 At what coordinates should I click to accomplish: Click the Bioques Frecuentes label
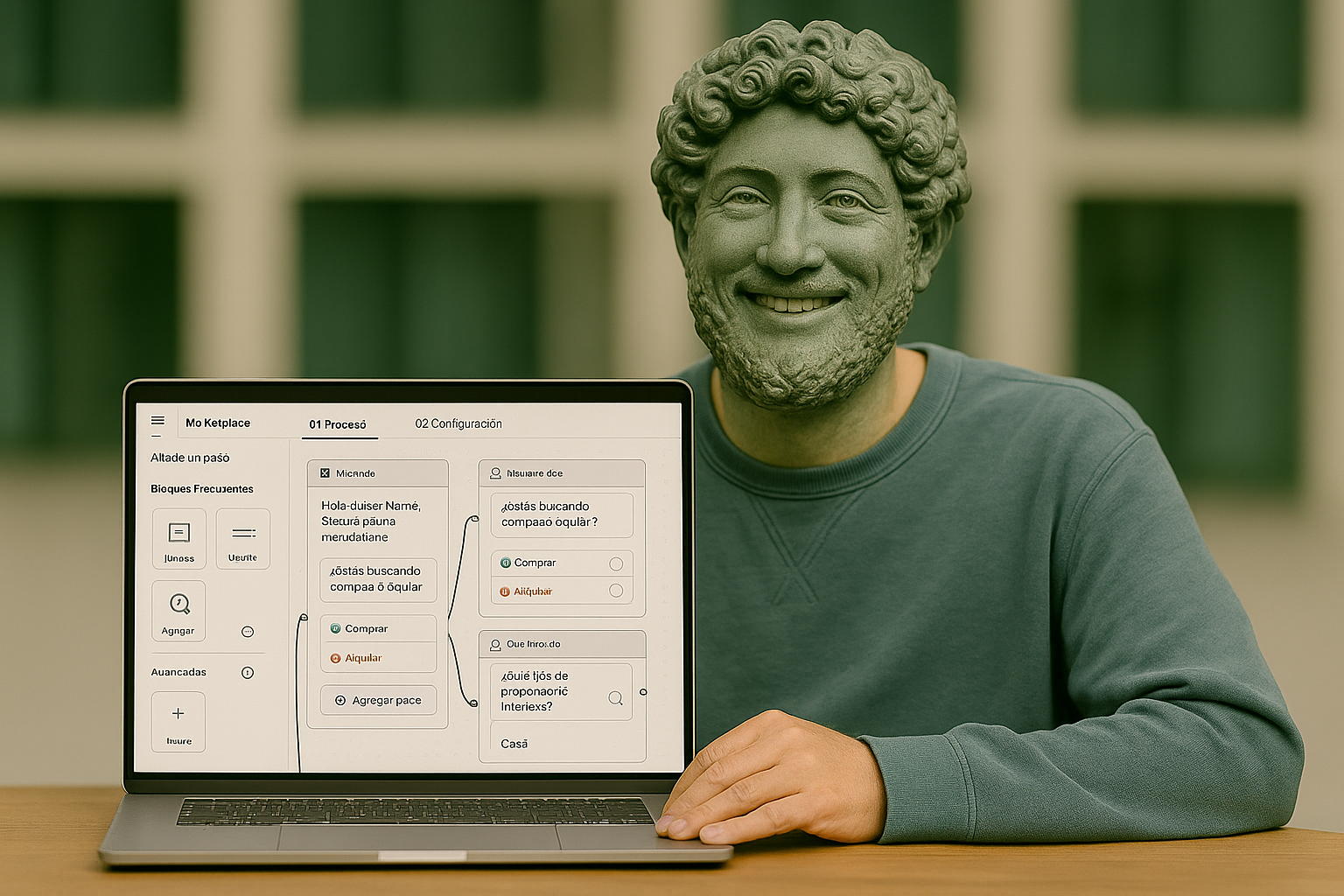[x=202, y=489]
